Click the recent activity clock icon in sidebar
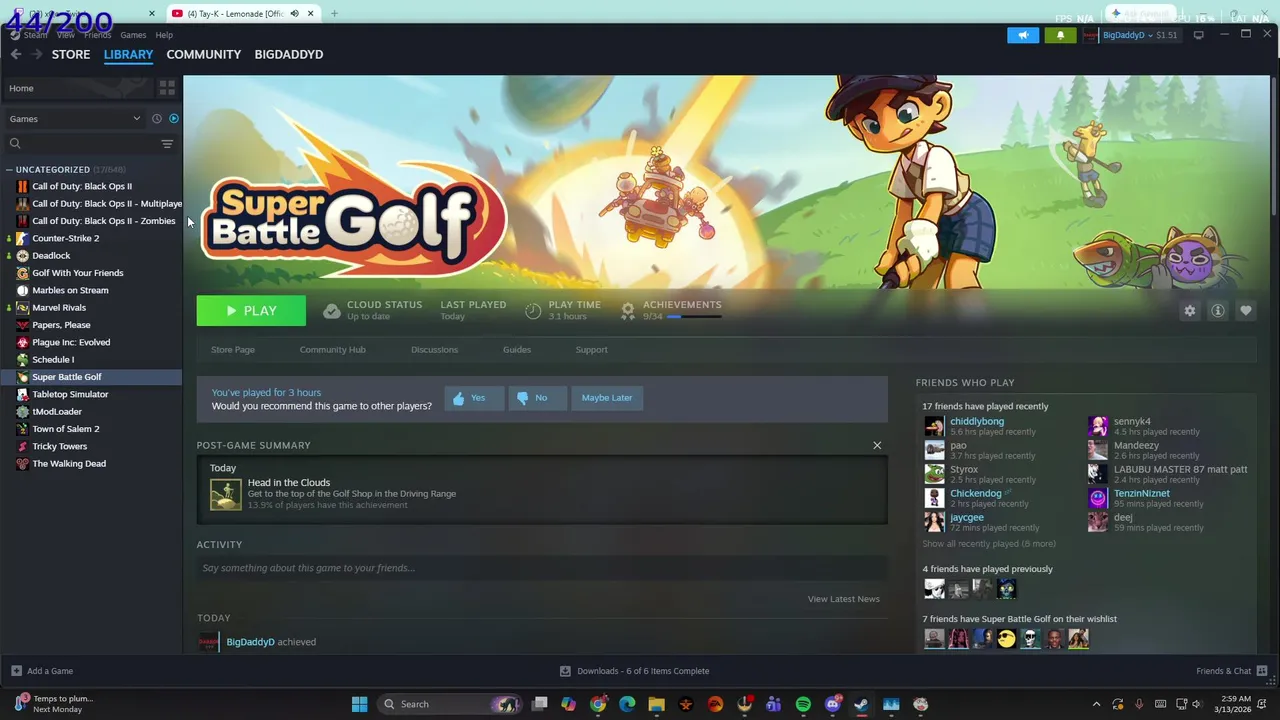Viewport: 1280px width, 720px height. click(x=157, y=119)
